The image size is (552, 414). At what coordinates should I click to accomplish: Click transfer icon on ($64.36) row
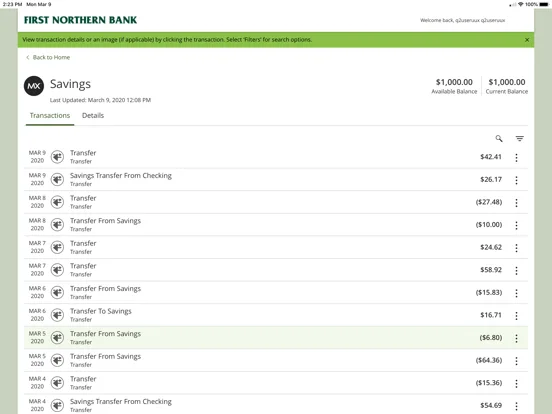[x=57, y=360]
